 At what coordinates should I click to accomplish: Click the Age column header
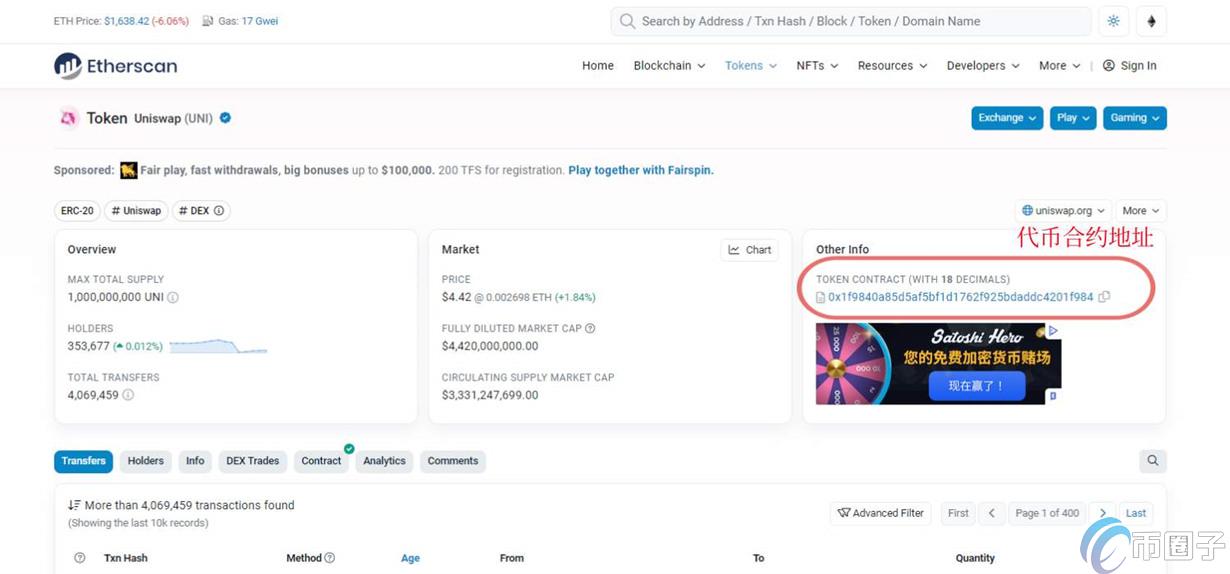[x=410, y=558]
